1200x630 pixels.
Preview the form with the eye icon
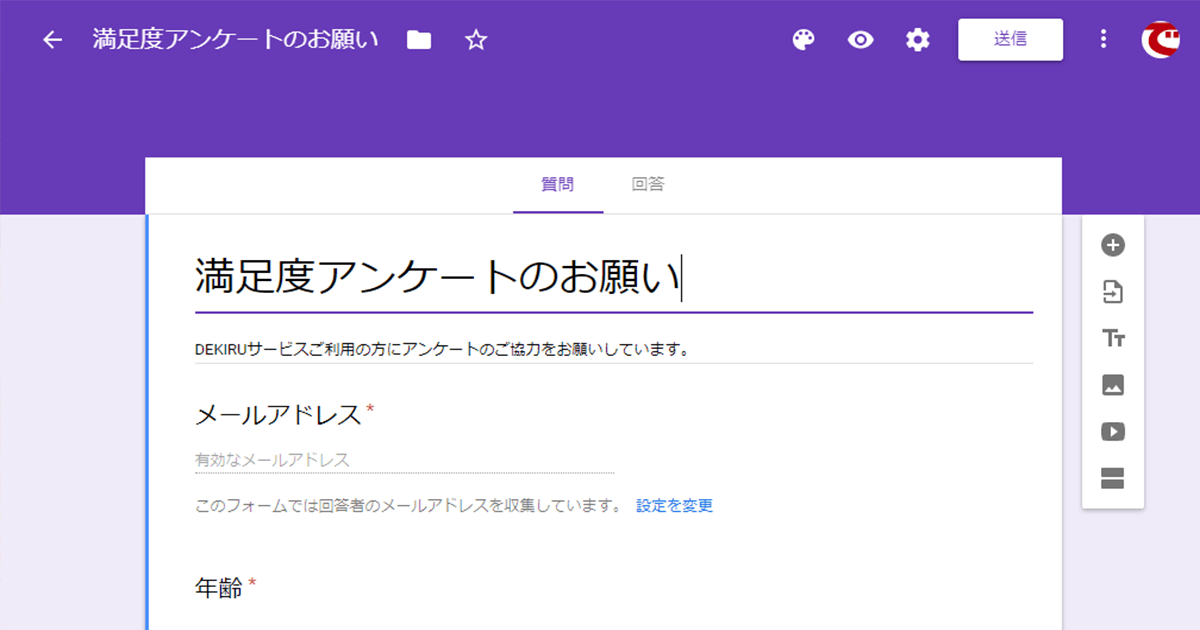[860, 40]
